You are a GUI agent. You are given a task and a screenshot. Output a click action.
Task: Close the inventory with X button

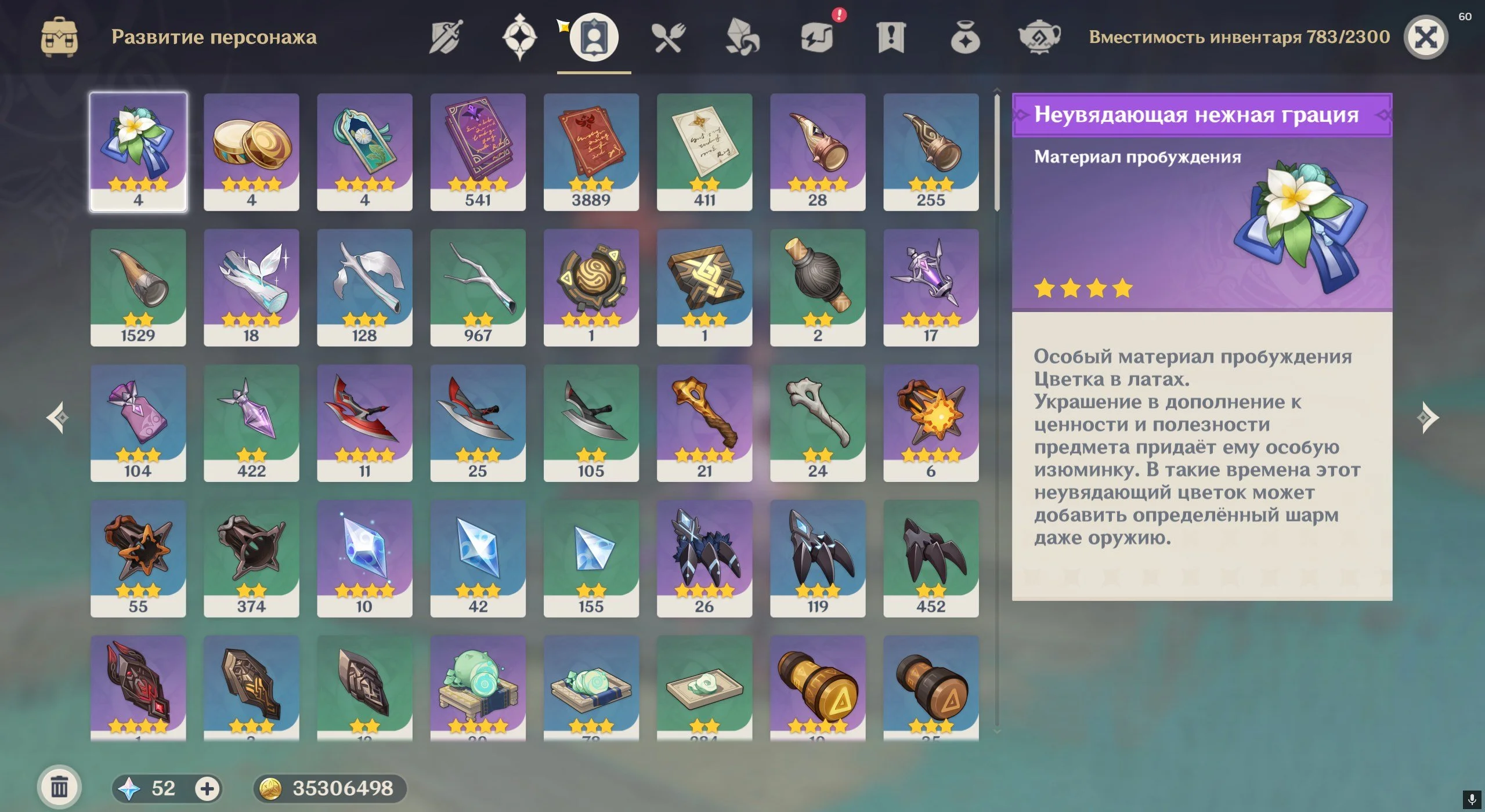click(1425, 38)
